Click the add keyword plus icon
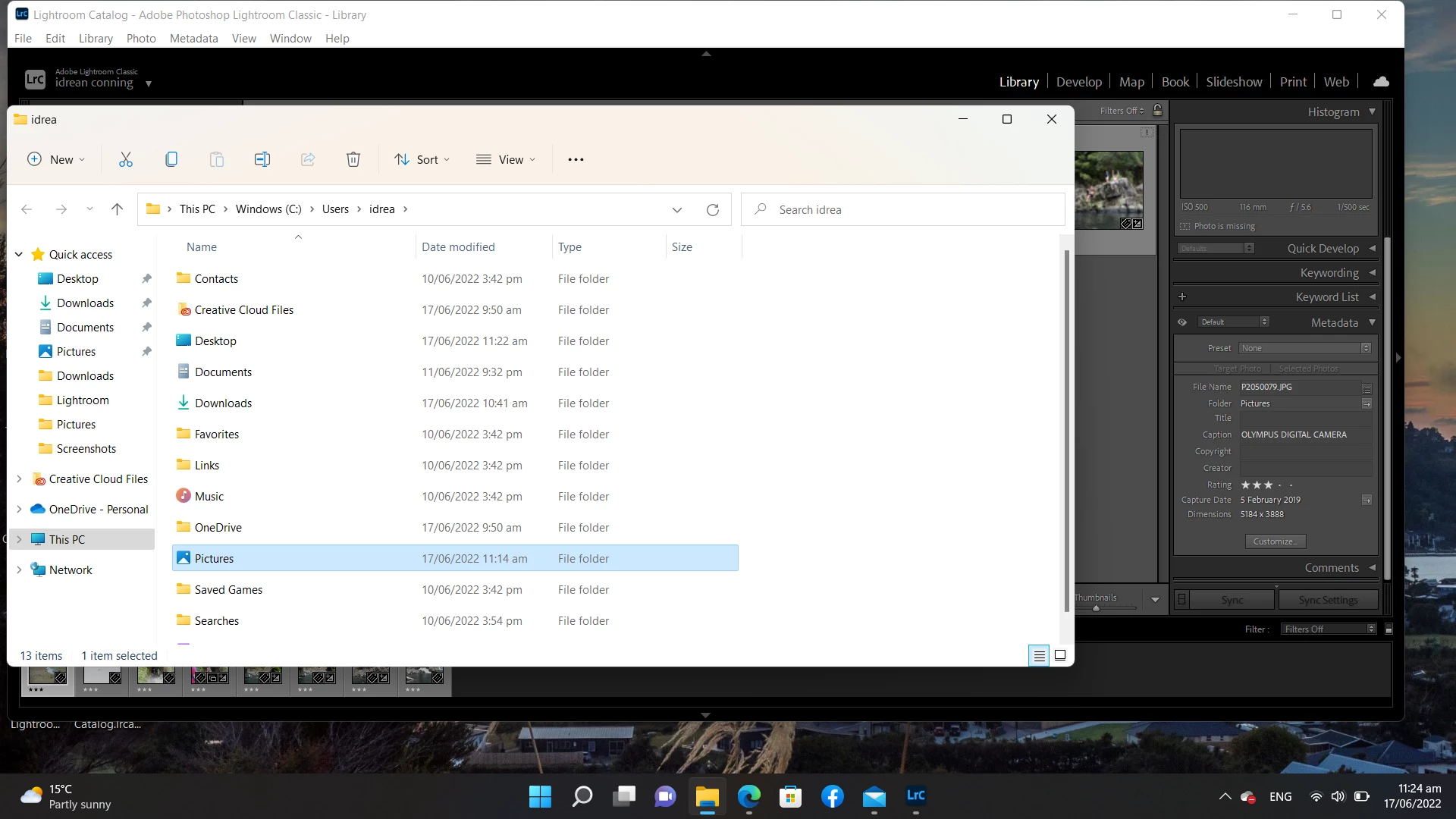Viewport: 1456px width, 819px height. coord(1182,297)
